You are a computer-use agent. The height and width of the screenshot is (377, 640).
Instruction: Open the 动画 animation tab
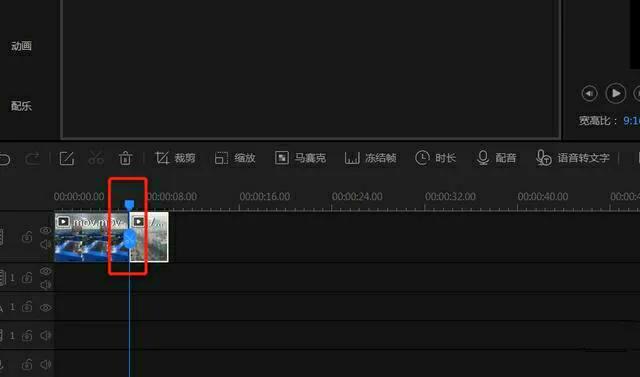(21, 46)
